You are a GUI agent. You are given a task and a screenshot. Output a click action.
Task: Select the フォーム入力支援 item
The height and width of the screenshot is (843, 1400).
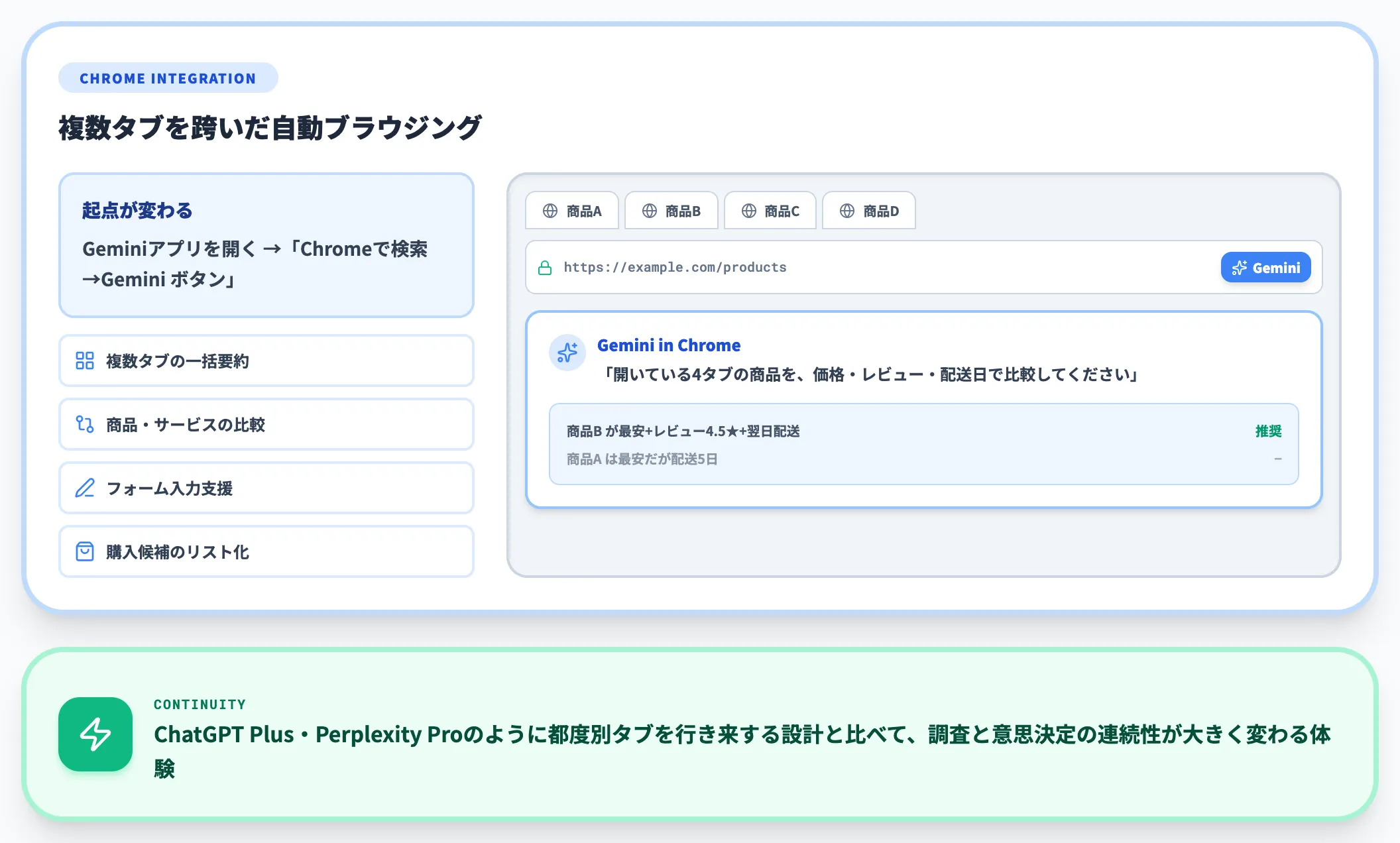click(266, 488)
